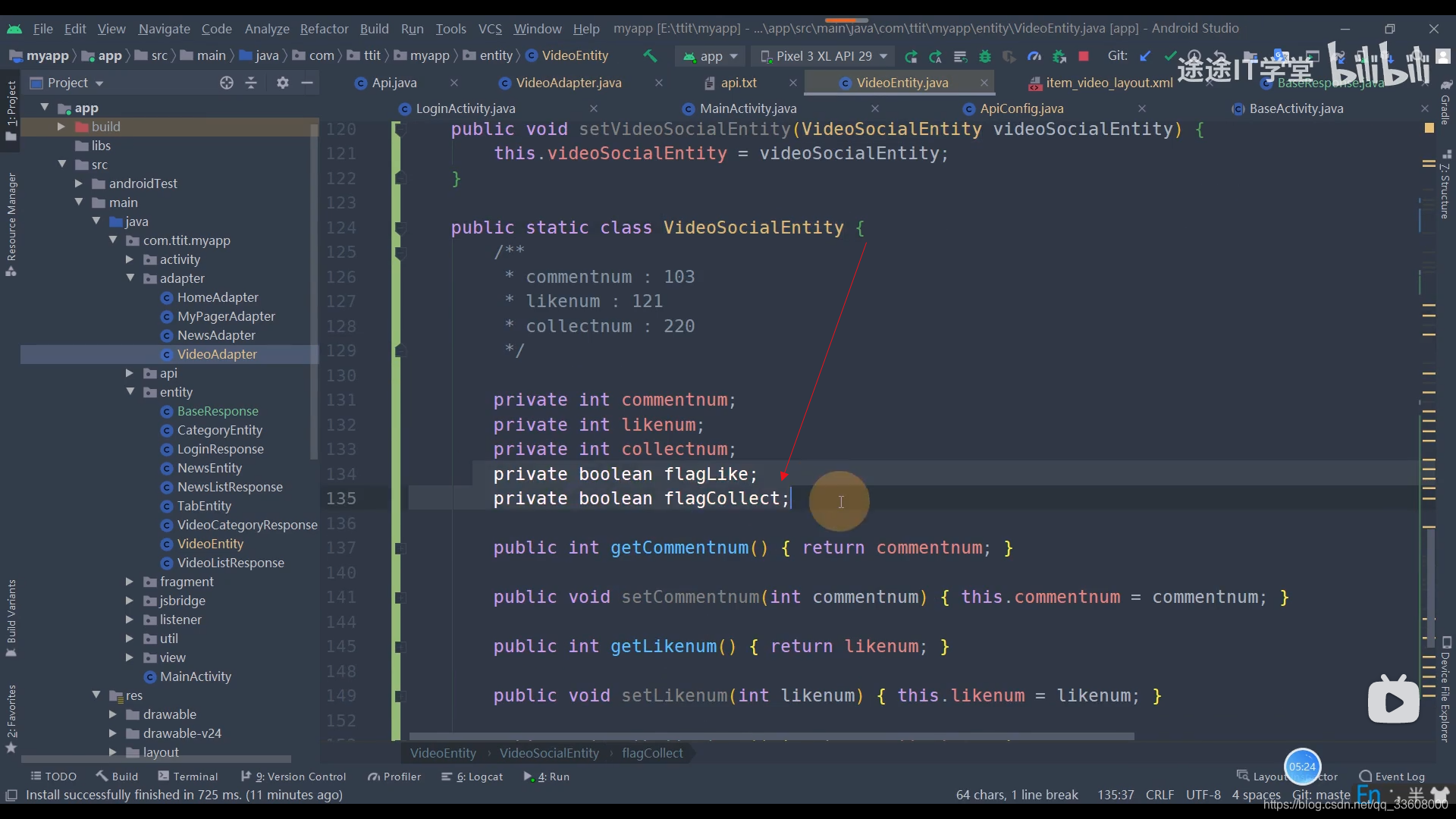Click Attach Debugger to Android Process icon
This screenshot has height=819, width=1456.
(1059, 56)
